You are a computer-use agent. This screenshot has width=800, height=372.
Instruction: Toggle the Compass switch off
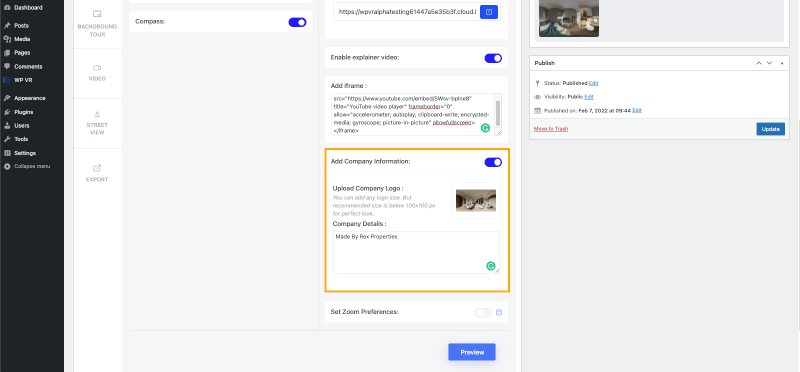coord(297,22)
